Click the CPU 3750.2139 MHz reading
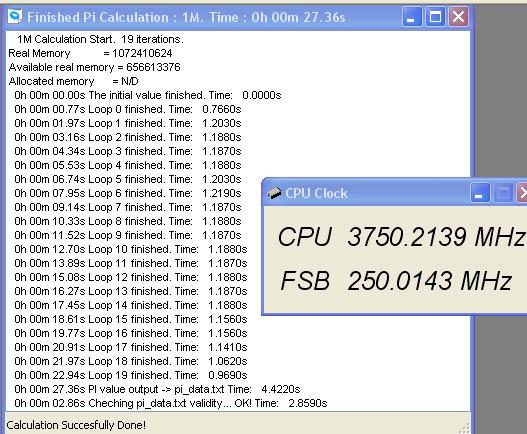The image size is (527, 434). point(401,237)
